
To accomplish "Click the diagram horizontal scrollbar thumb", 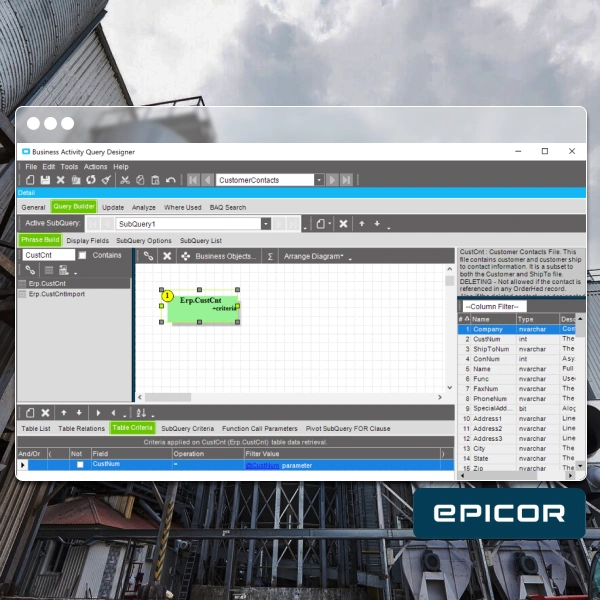I will pos(168,397).
